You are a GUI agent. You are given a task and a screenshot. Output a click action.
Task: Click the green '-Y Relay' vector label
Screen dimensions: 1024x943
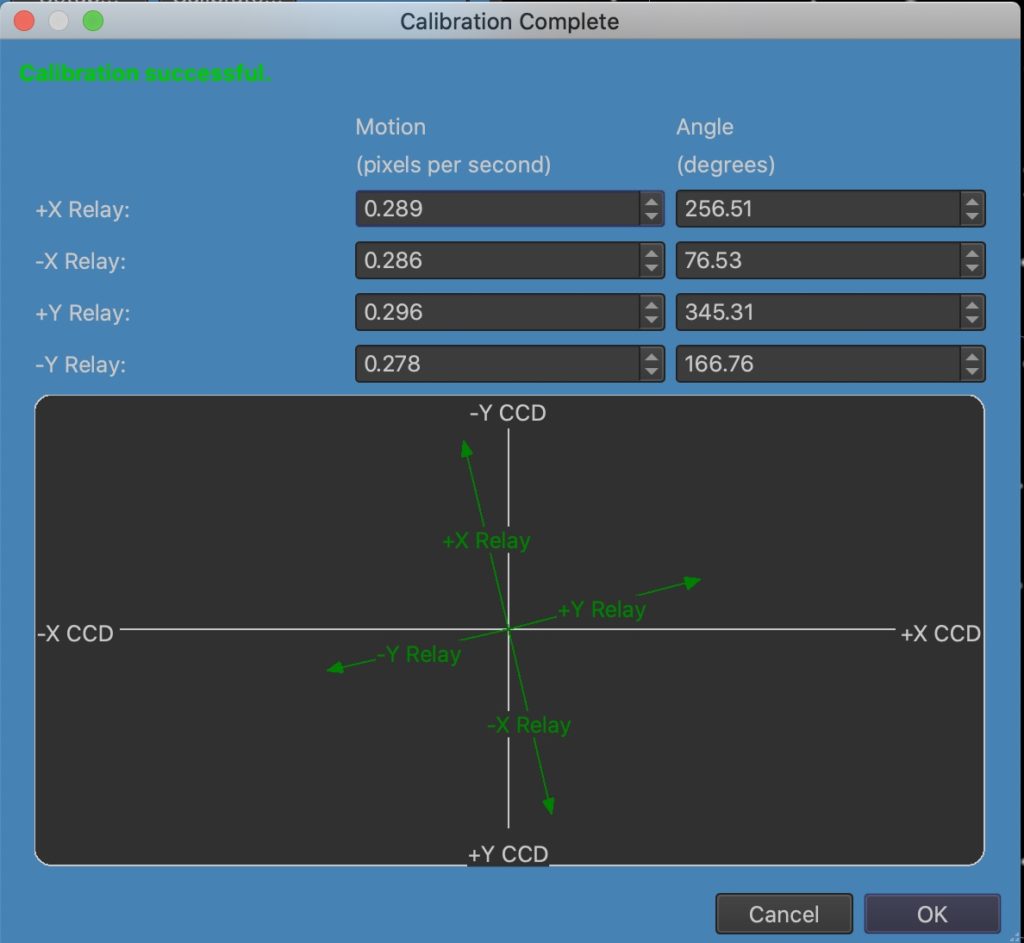point(419,654)
